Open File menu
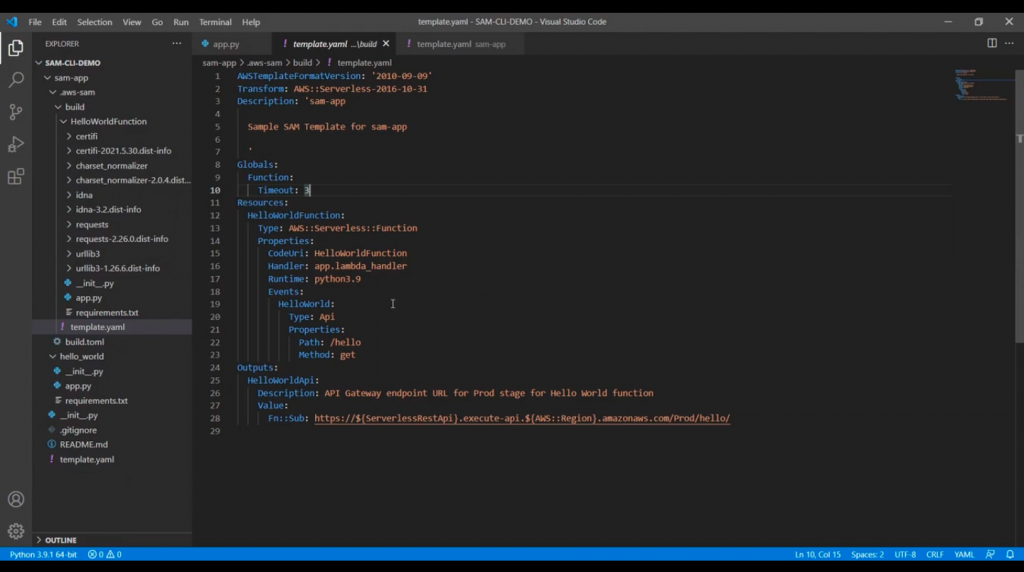This screenshot has width=1024, height=572. tap(35, 22)
